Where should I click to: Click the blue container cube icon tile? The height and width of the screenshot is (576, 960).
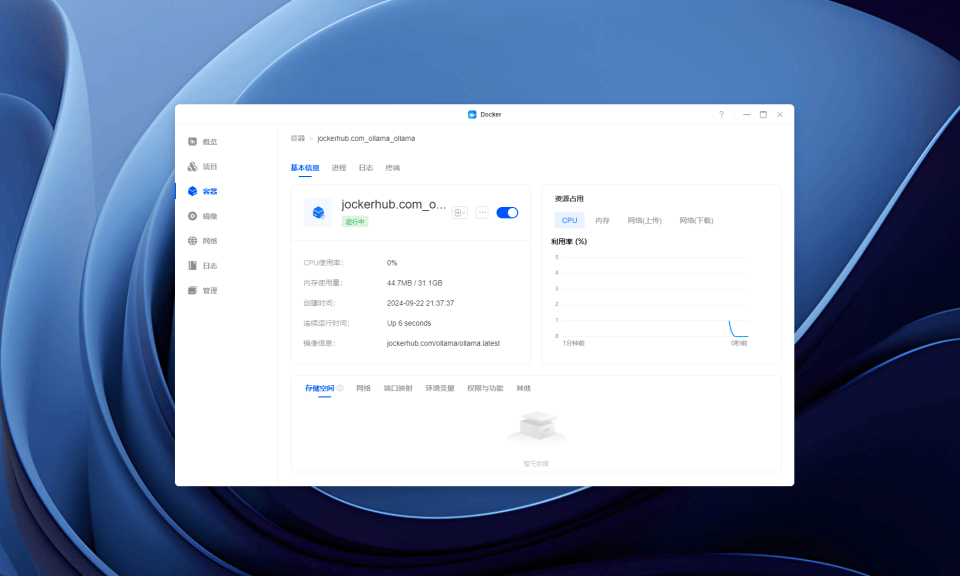tap(318, 212)
